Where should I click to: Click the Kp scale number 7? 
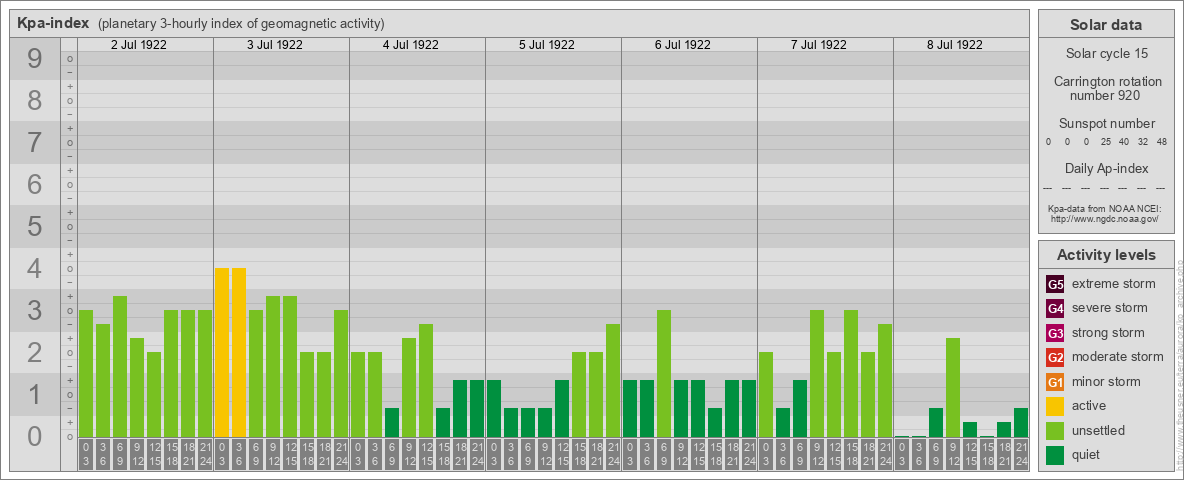[35, 142]
